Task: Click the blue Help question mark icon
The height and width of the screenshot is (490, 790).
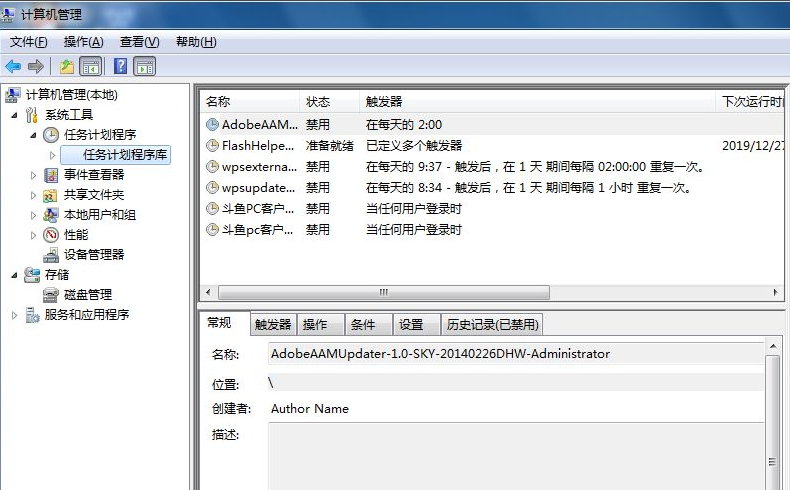Action: [120, 66]
